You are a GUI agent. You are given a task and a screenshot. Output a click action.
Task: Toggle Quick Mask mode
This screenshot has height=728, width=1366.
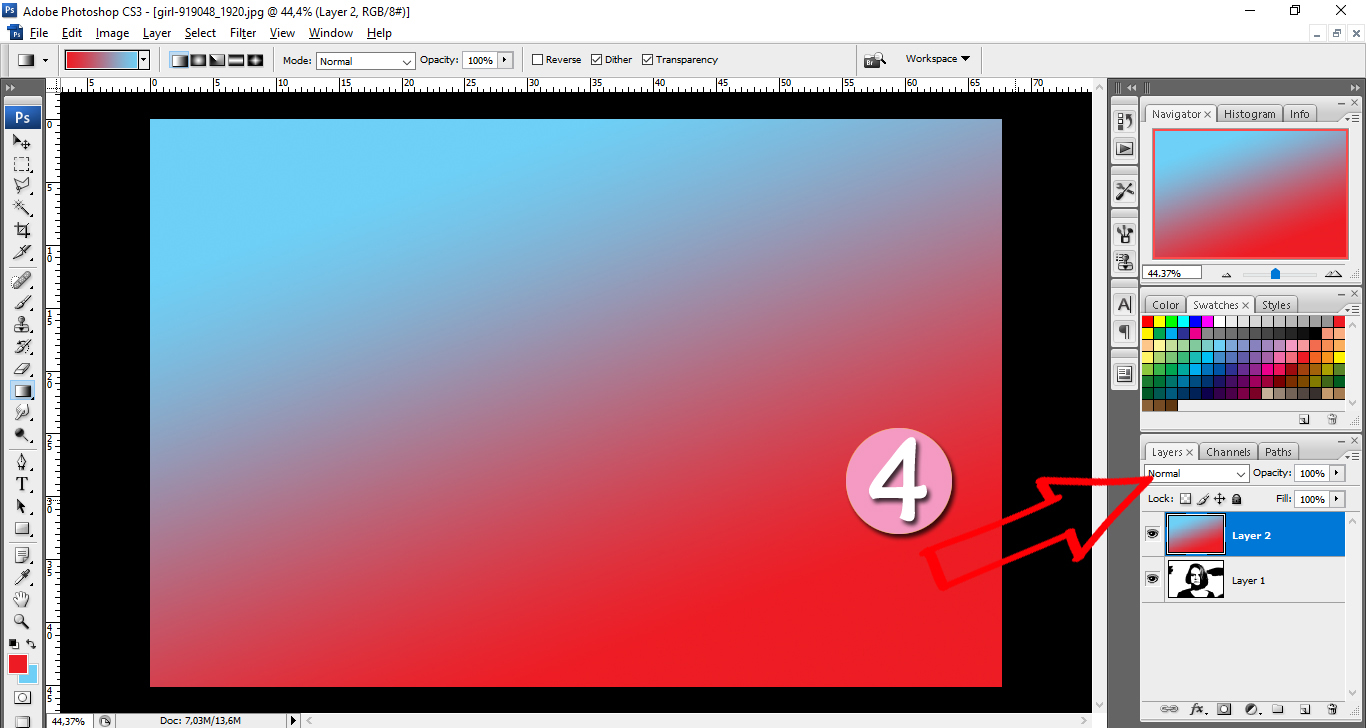pos(22,697)
